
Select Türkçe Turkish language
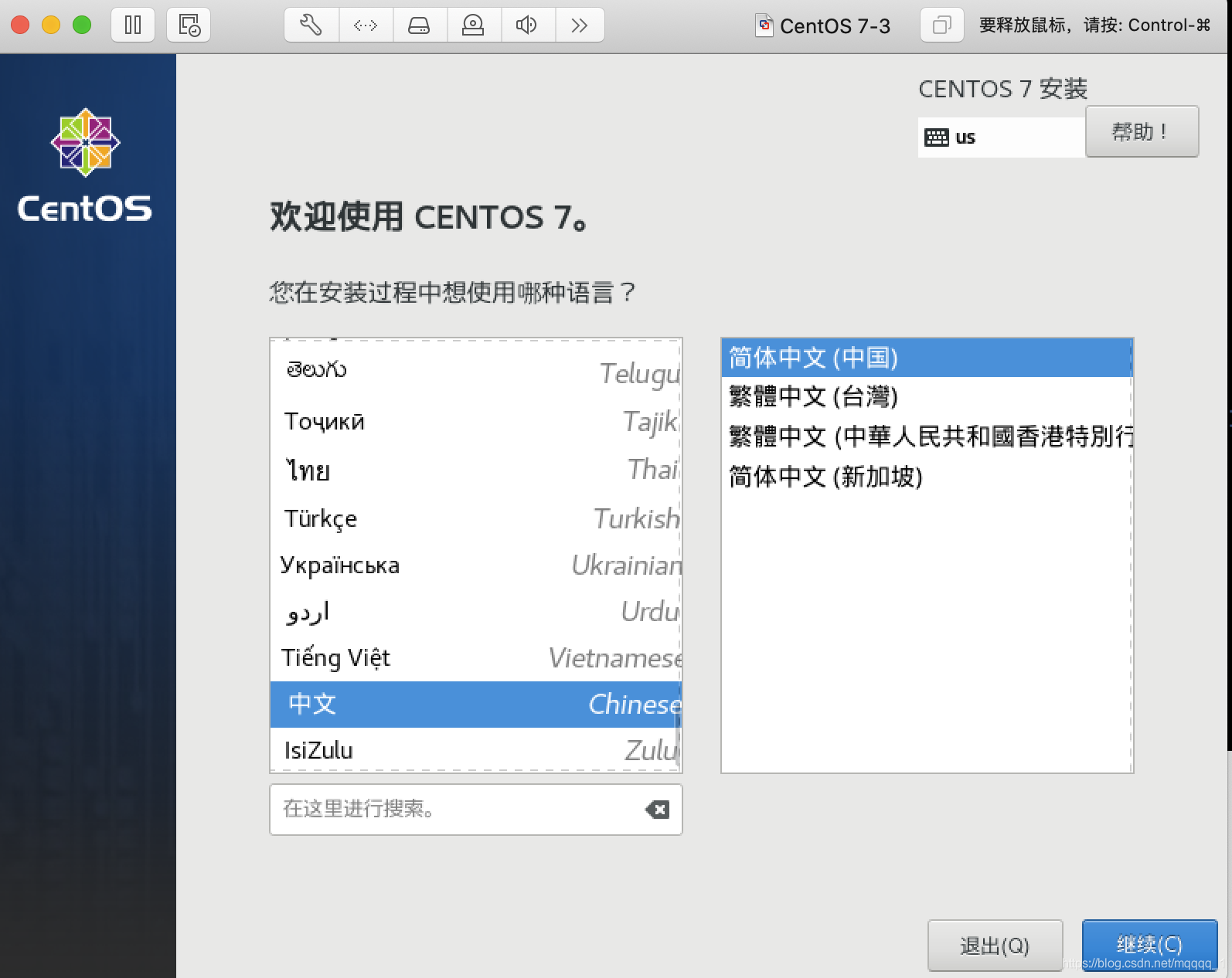tap(475, 518)
